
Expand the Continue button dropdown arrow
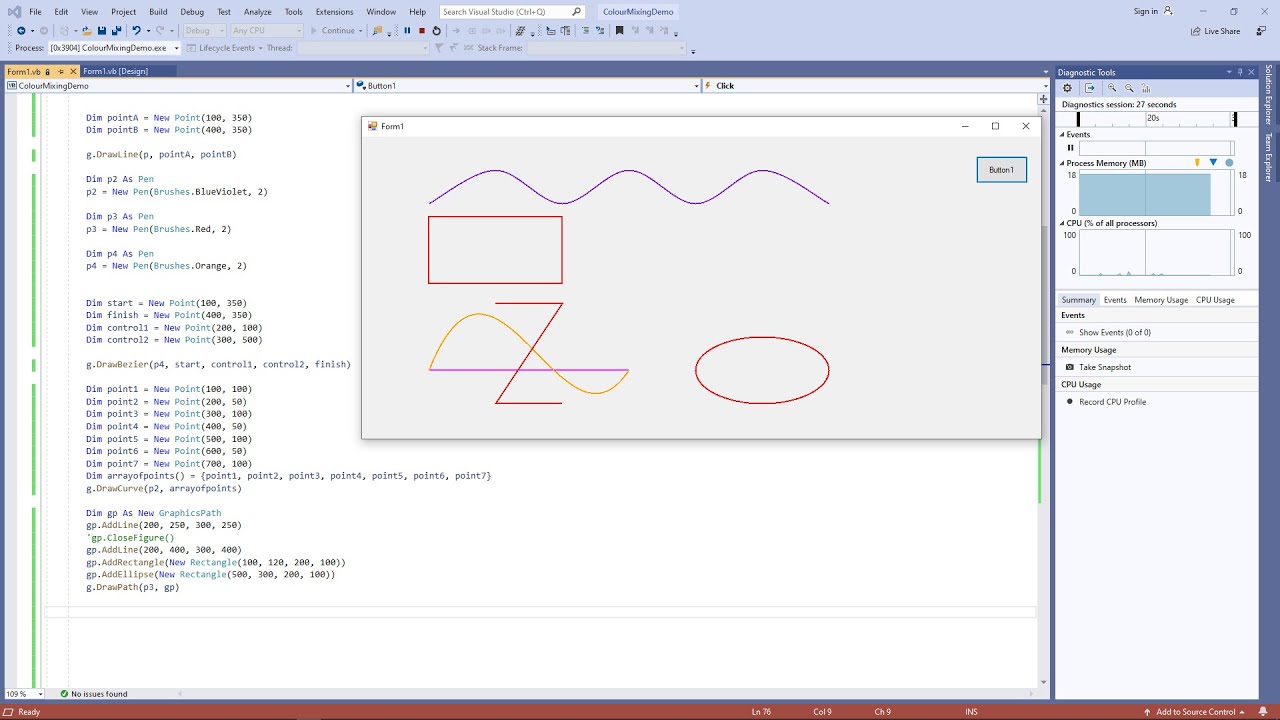tap(359, 31)
